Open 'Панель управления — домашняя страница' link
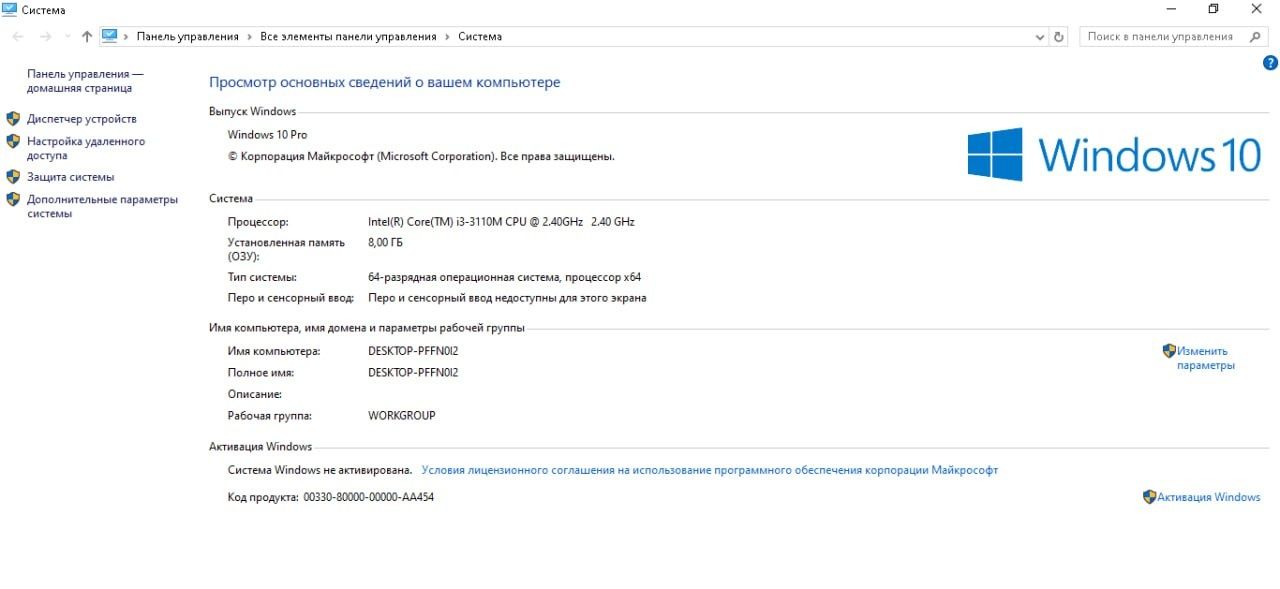 [85, 81]
